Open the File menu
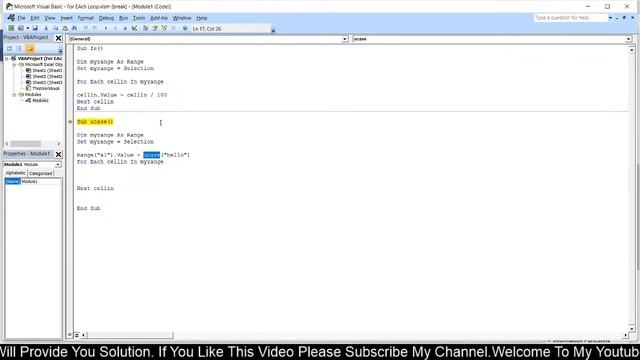Screen dimensions: 640x360 [21, 18]
